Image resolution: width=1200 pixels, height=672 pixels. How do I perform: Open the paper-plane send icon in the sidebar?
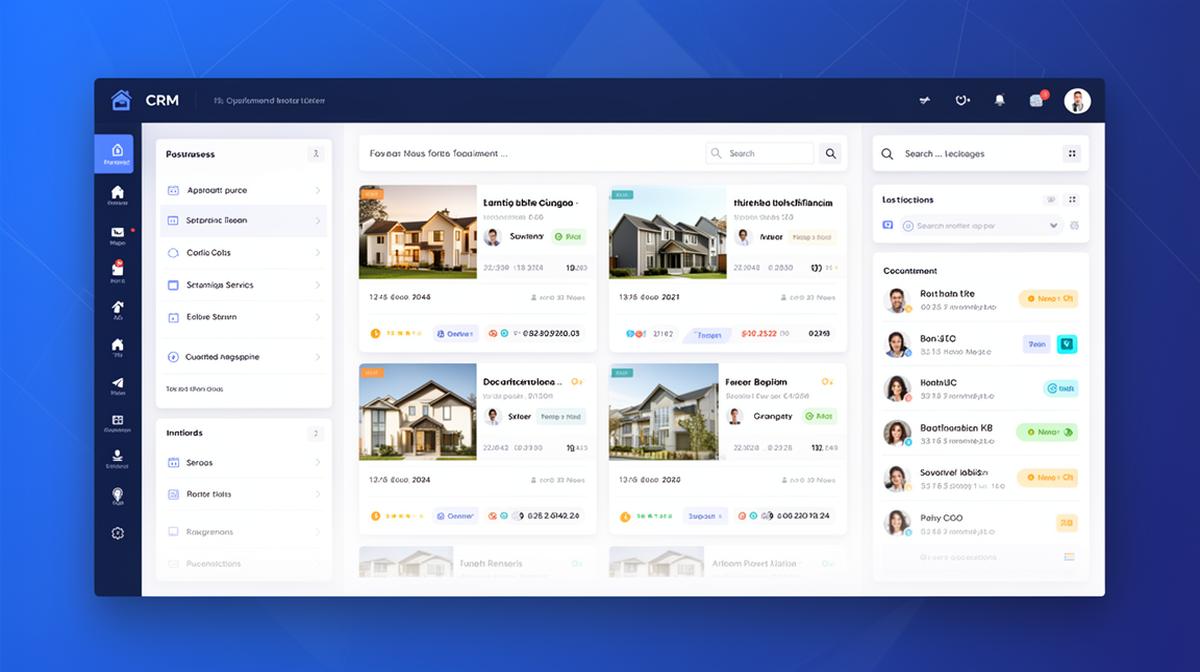point(117,385)
